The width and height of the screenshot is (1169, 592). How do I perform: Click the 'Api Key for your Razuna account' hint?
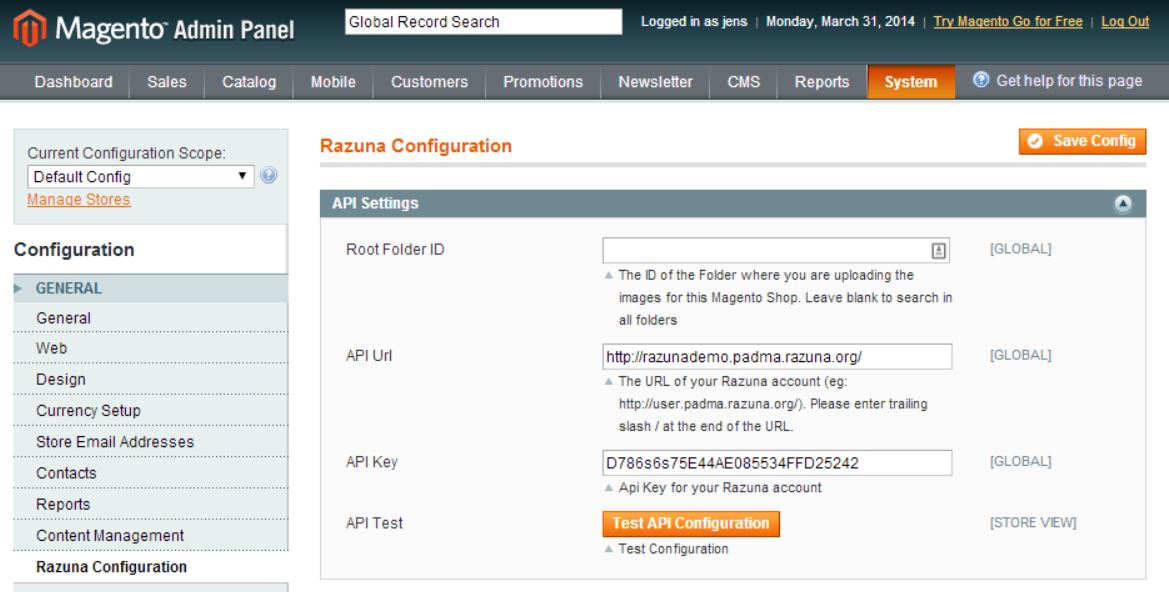719,488
